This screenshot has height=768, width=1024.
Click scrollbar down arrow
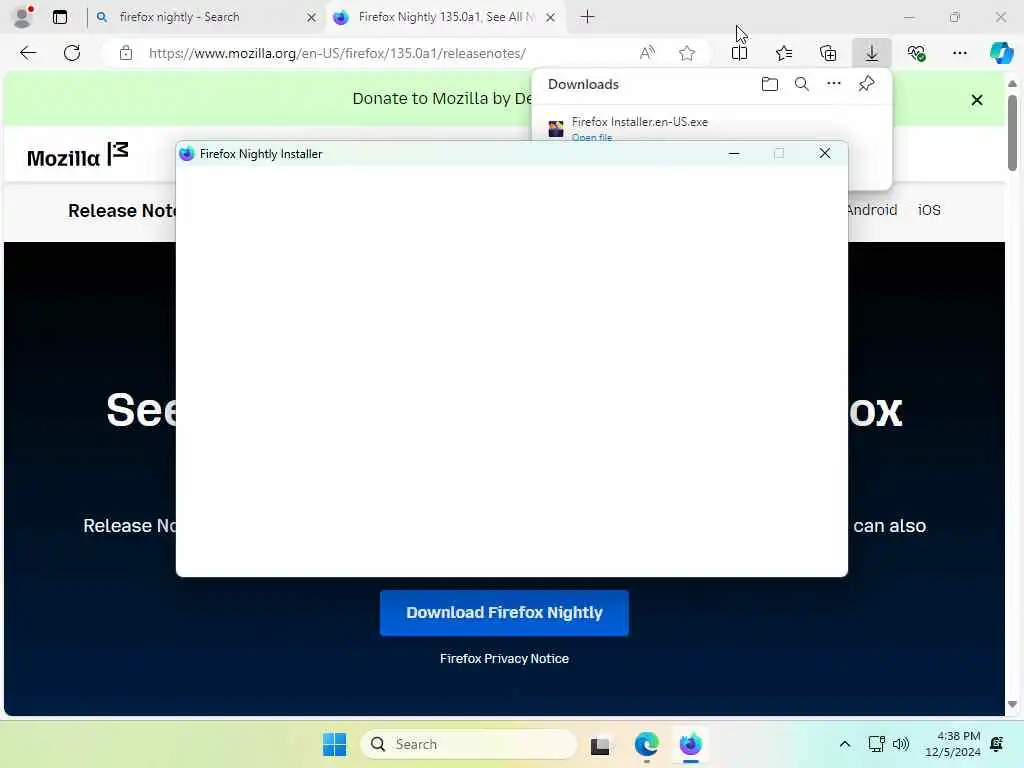pos(1012,704)
